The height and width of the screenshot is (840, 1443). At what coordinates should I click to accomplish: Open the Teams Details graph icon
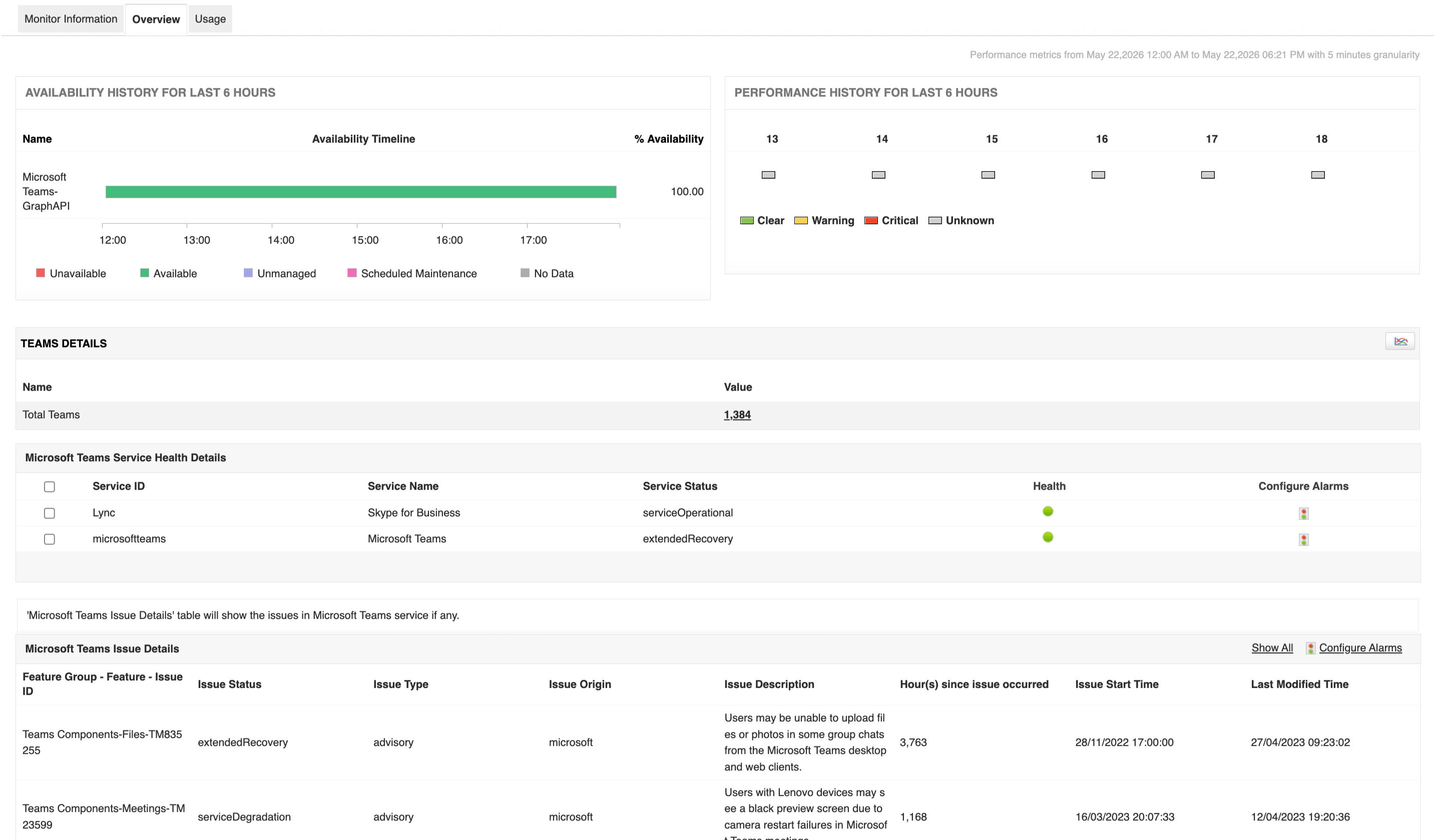[x=1399, y=342]
